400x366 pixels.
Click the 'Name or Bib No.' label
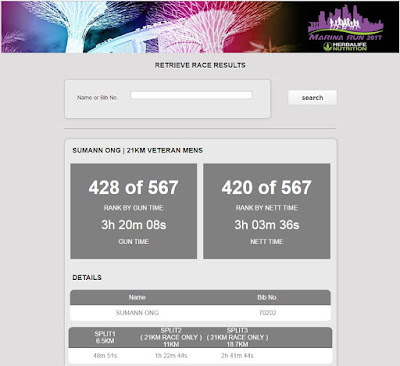97,98
